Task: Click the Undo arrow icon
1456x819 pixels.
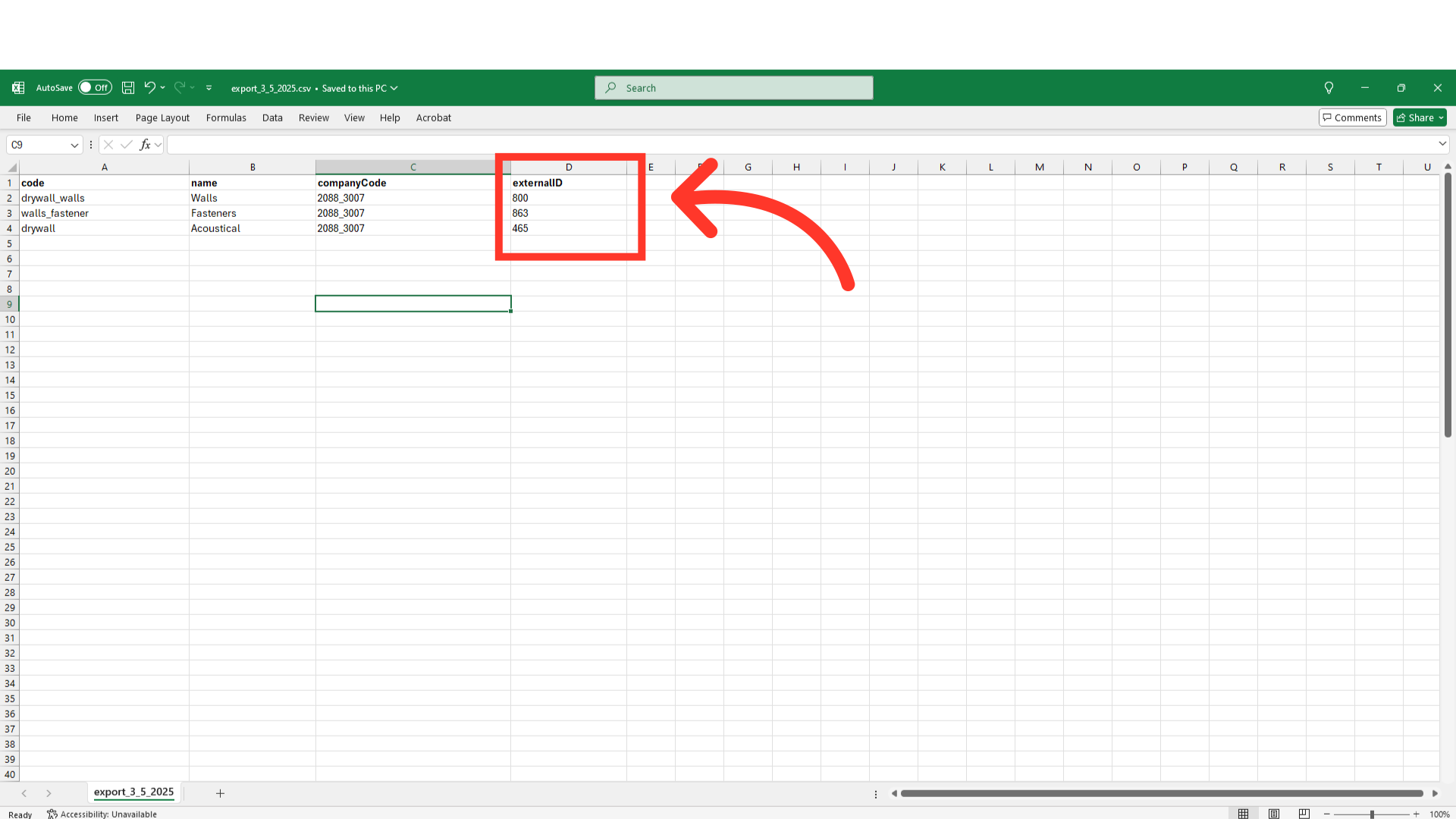Action: click(149, 88)
